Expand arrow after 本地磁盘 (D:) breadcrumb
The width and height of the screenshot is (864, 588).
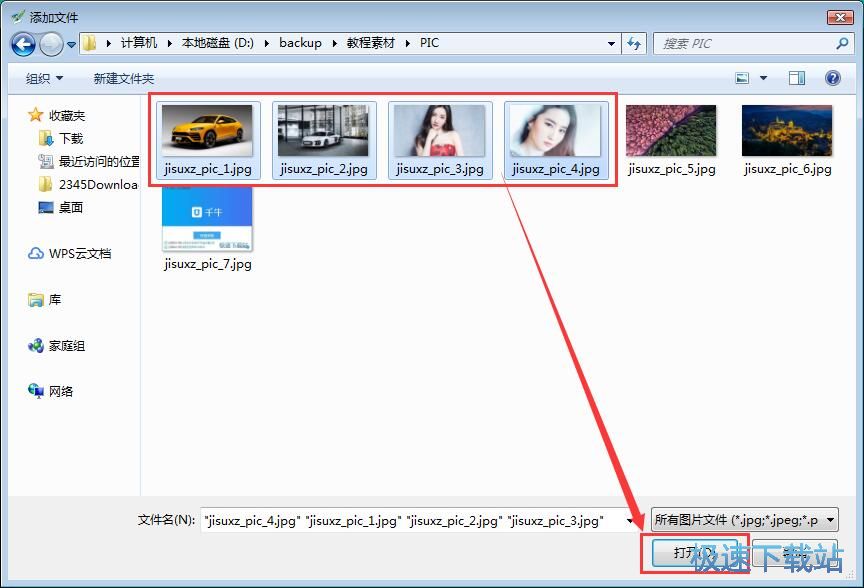pos(267,43)
